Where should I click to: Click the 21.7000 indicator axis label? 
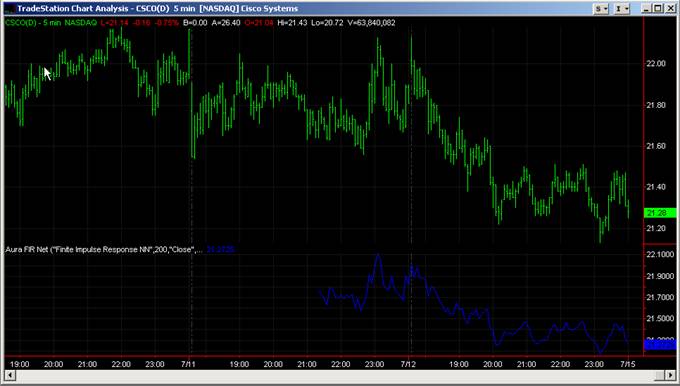pyautogui.click(x=660, y=298)
